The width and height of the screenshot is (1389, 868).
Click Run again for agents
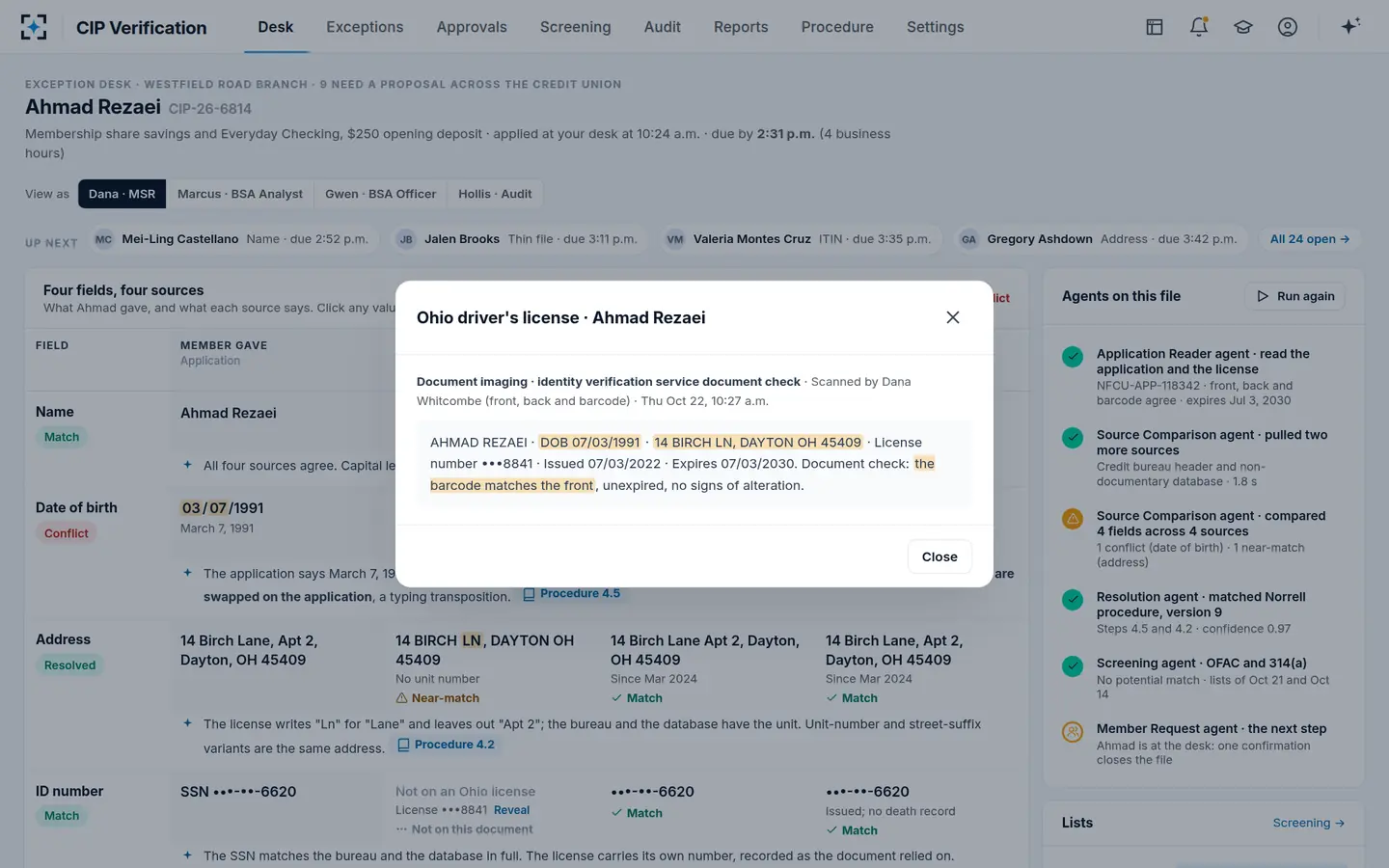click(x=1295, y=296)
